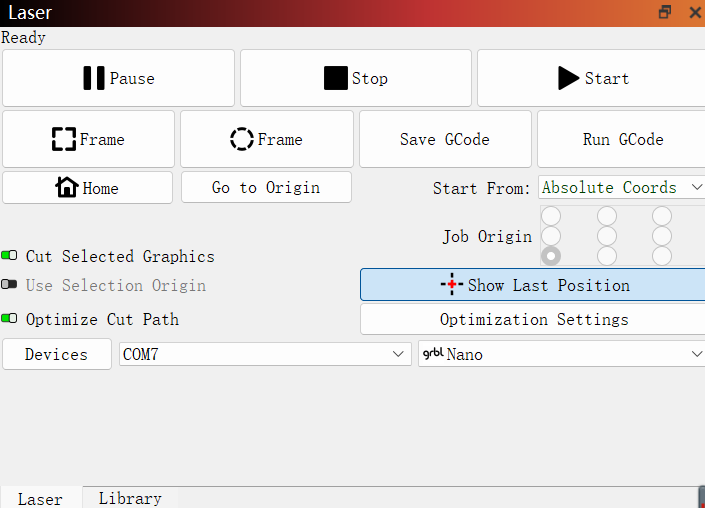Switch to the Library tab
Image resolution: width=705 pixels, height=508 pixels.
[x=130, y=498]
